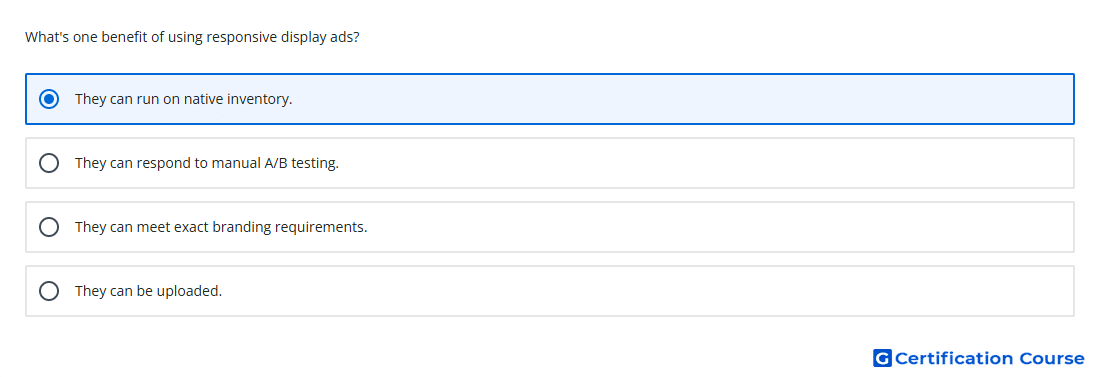Click "A/B" in the second answer option
This screenshot has width=1100, height=377.
pos(276,163)
